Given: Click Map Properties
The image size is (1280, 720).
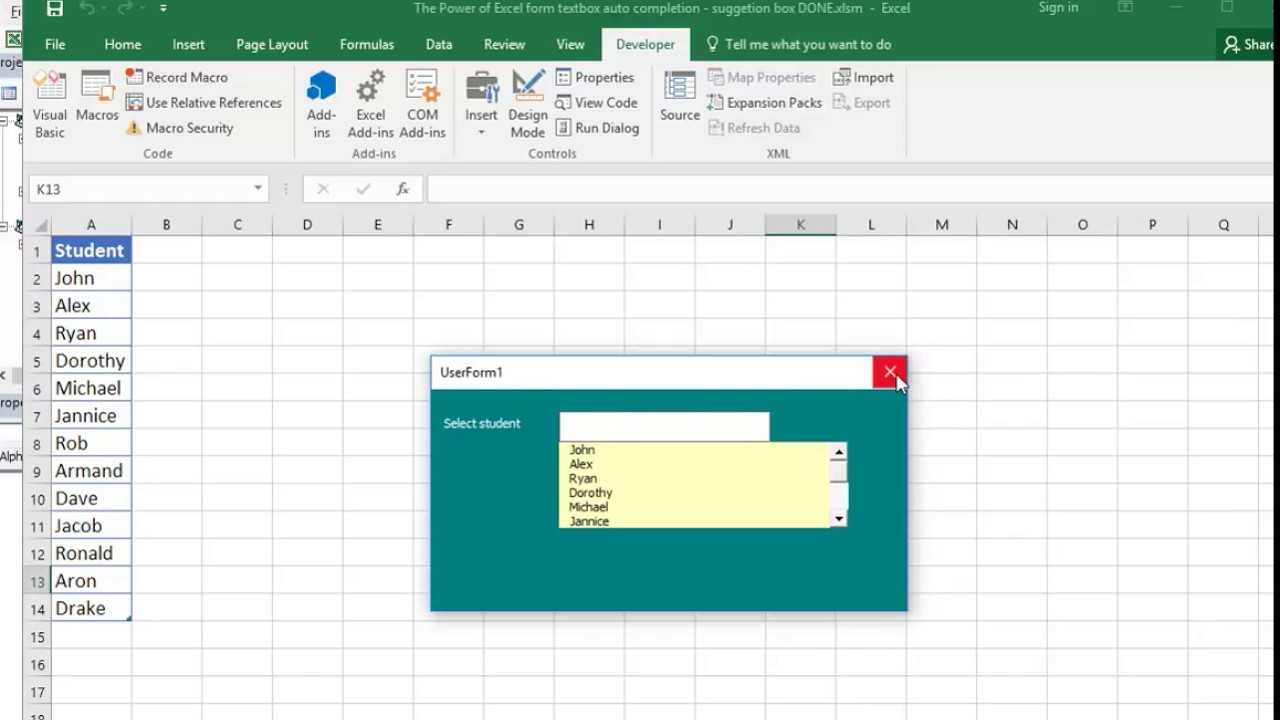Looking at the screenshot, I should coord(762,77).
